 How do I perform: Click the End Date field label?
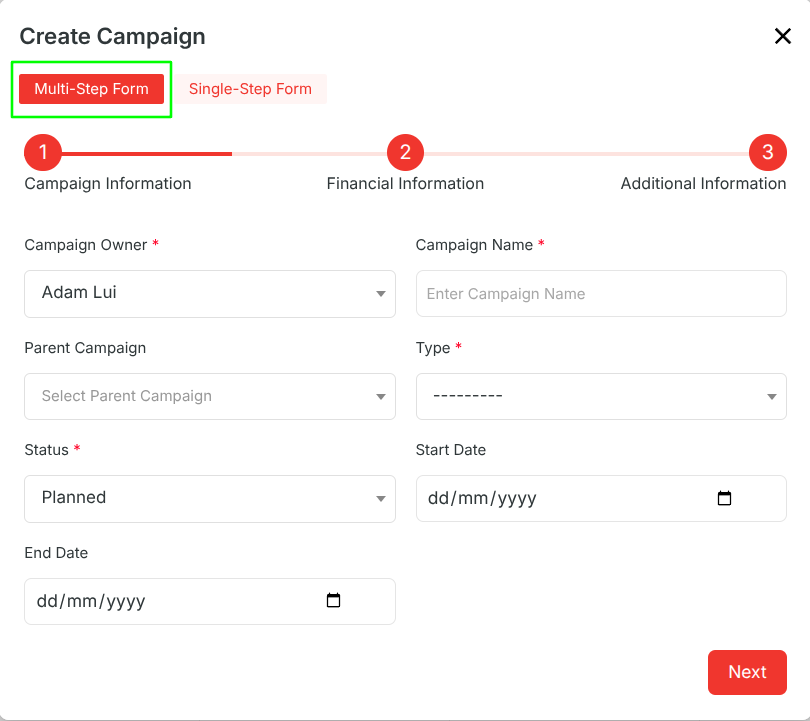point(56,553)
